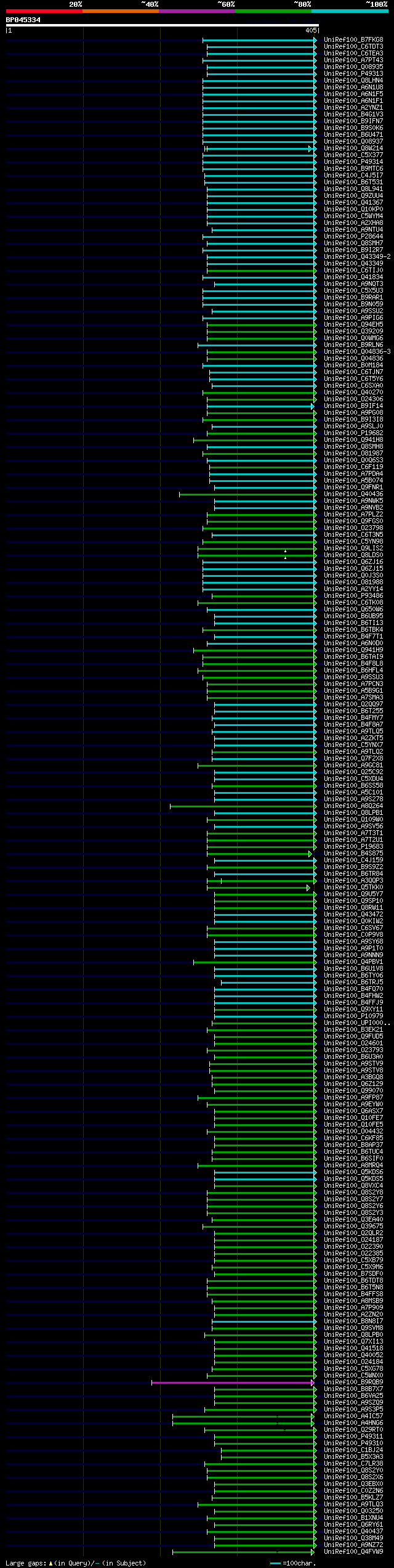
Task: Click the Large gaps legend text
Action: pos(75,1563)
